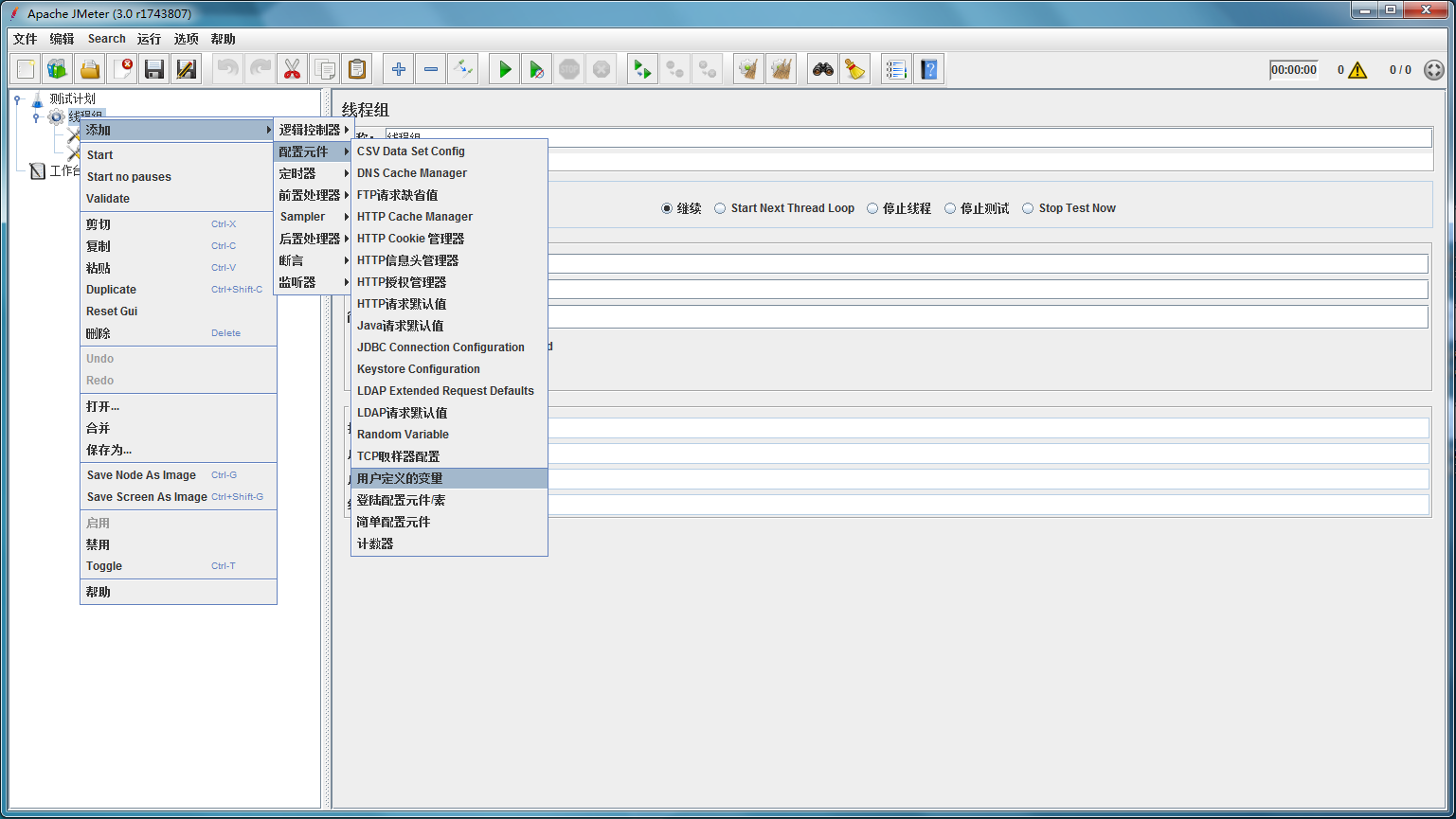1456x819 pixels.
Task: Select the Stop Test Now radio button
Action: tap(1028, 208)
